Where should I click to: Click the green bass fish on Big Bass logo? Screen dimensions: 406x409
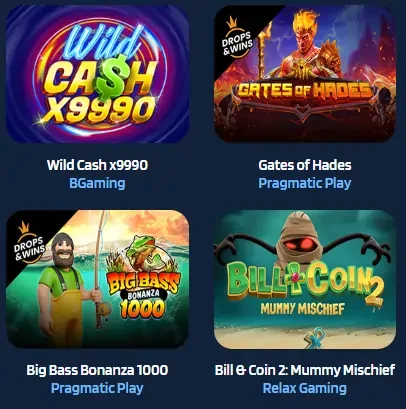(x=144, y=251)
